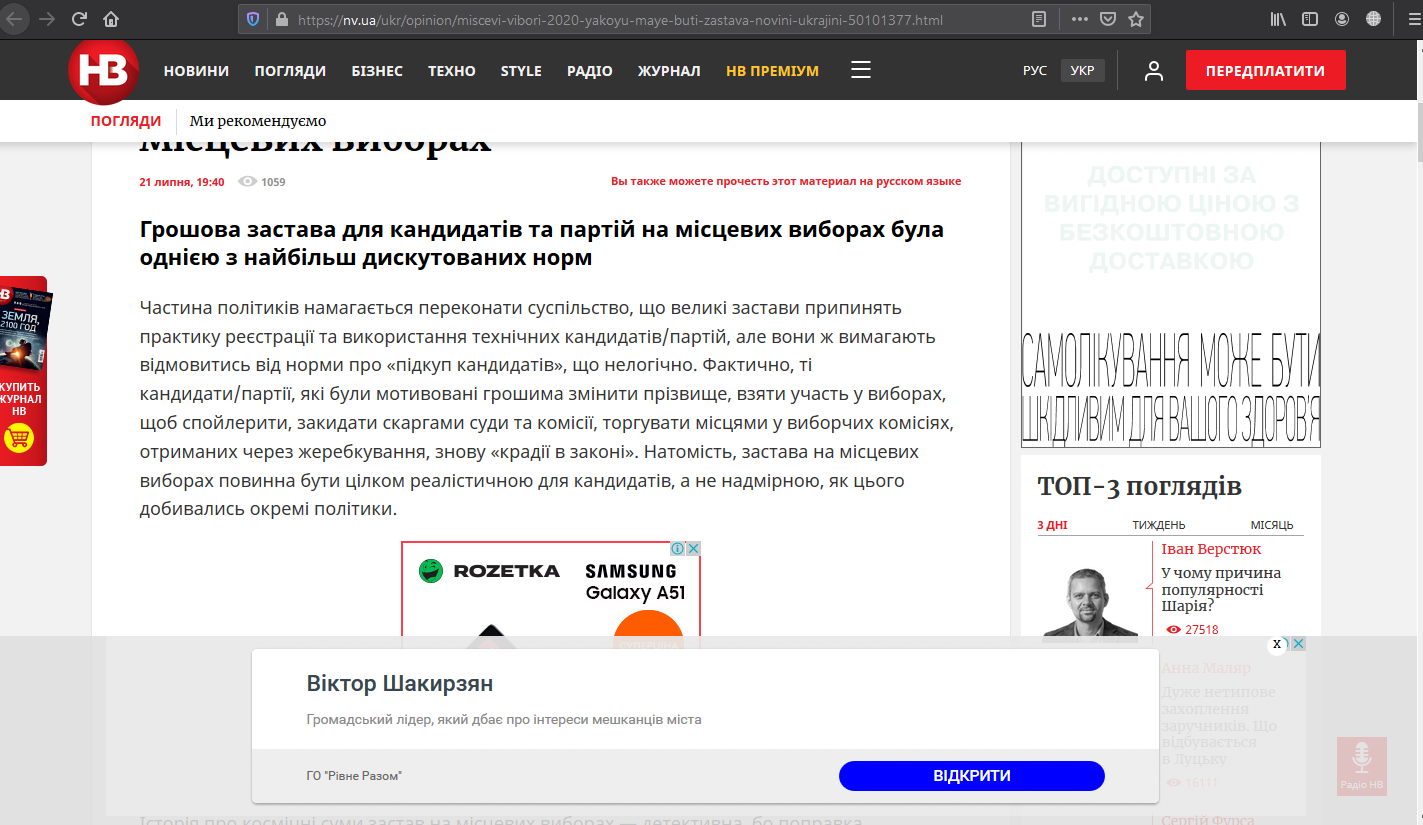
Task: Click the NV logo
Action: (x=103, y=71)
